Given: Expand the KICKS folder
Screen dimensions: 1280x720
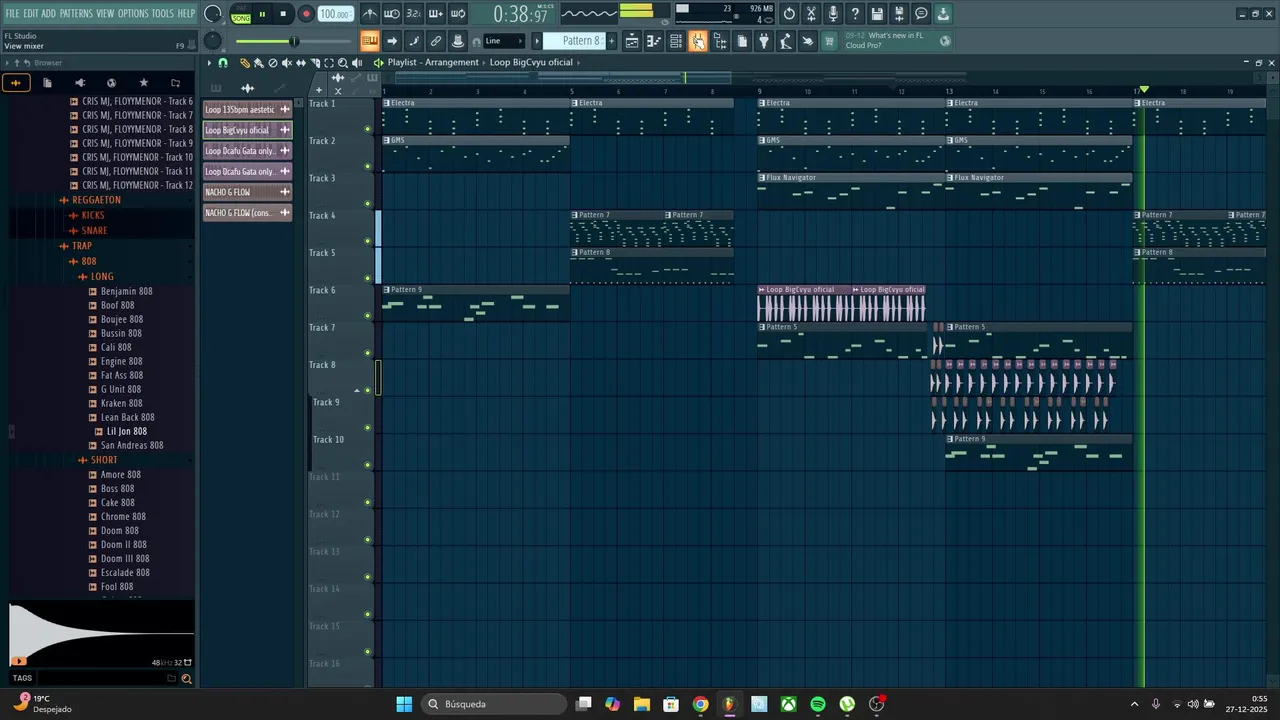Looking at the screenshot, I should [x=93, y=215].
